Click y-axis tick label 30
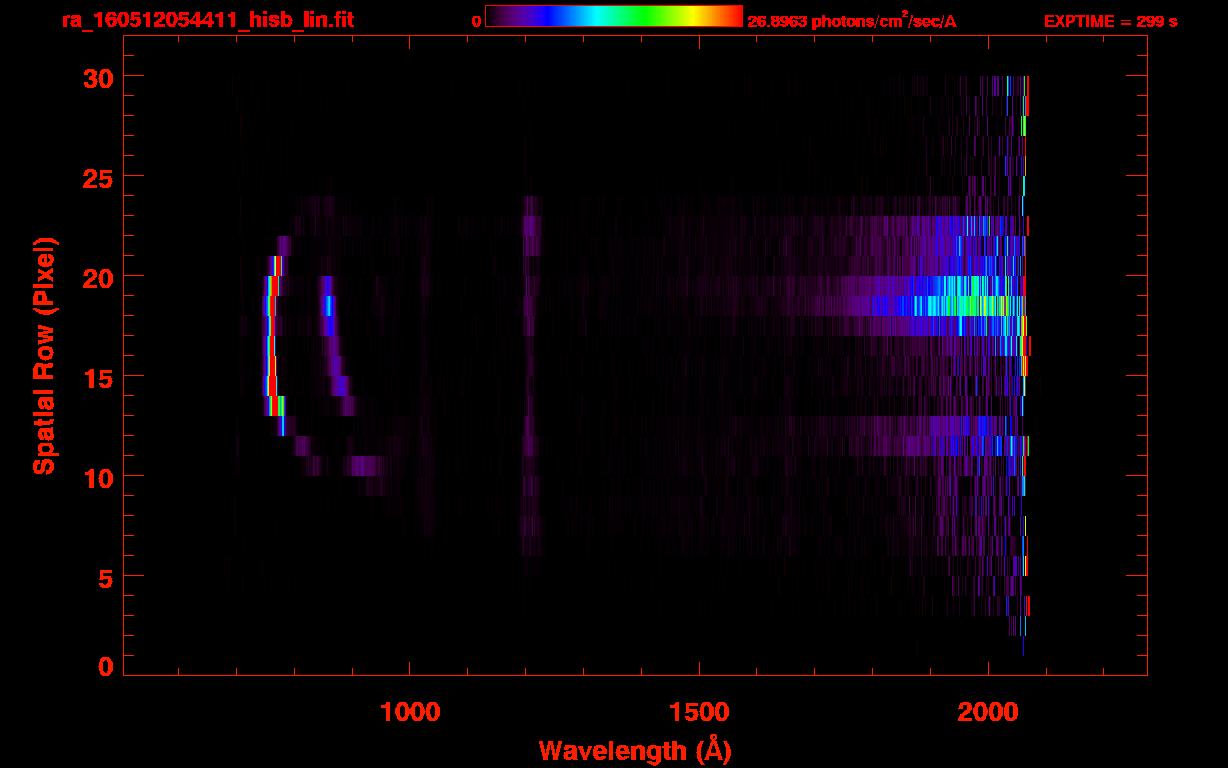Screen dimensions: 1228x768 point(96,77)
